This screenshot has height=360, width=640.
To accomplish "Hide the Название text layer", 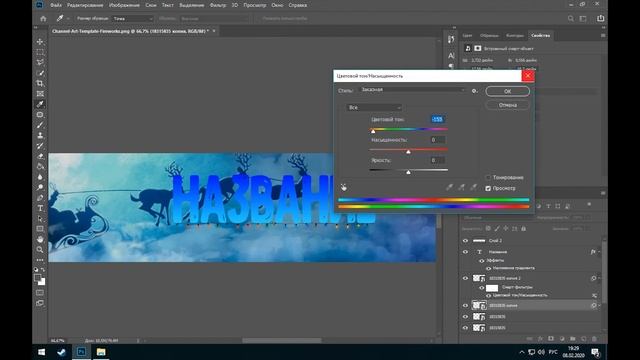I will click(x=465, y=252).
